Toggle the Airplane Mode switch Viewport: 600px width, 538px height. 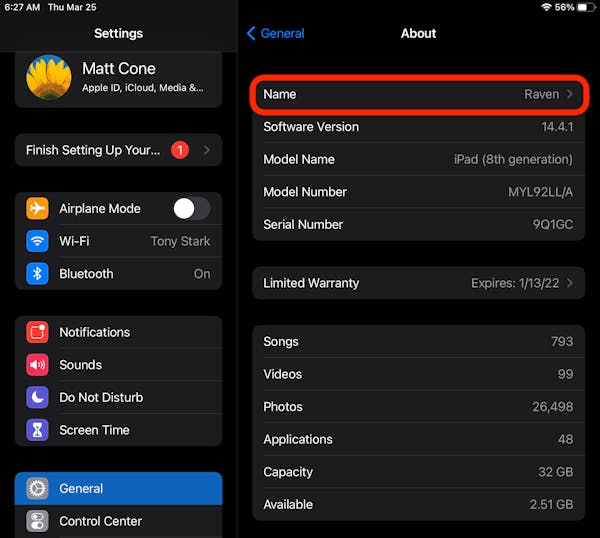tap(192, 209)
